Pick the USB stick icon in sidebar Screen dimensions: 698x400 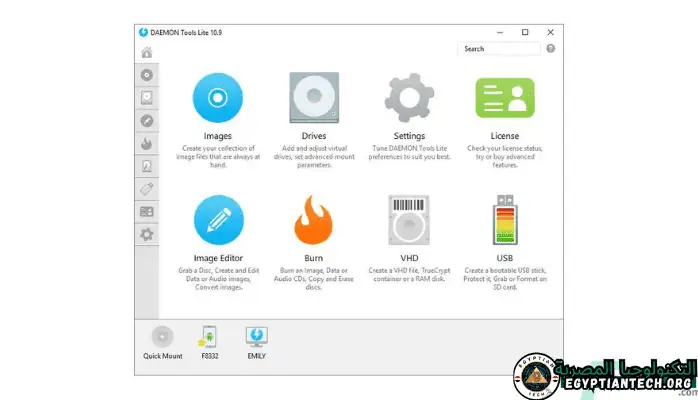point(147,189)
